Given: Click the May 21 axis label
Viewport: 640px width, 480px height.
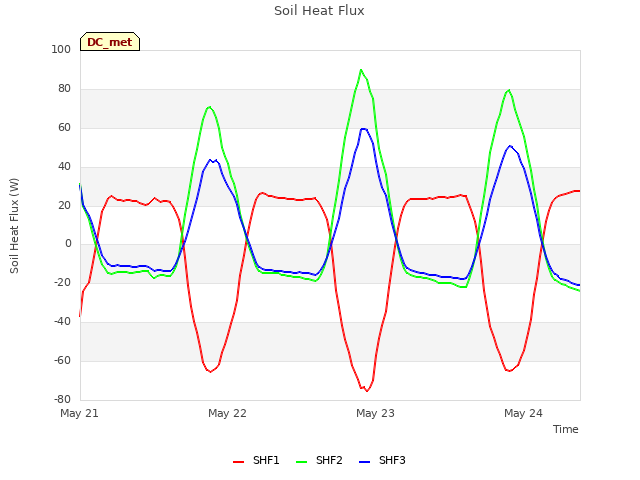Looking at the screenshot, I should pos(79,413).
